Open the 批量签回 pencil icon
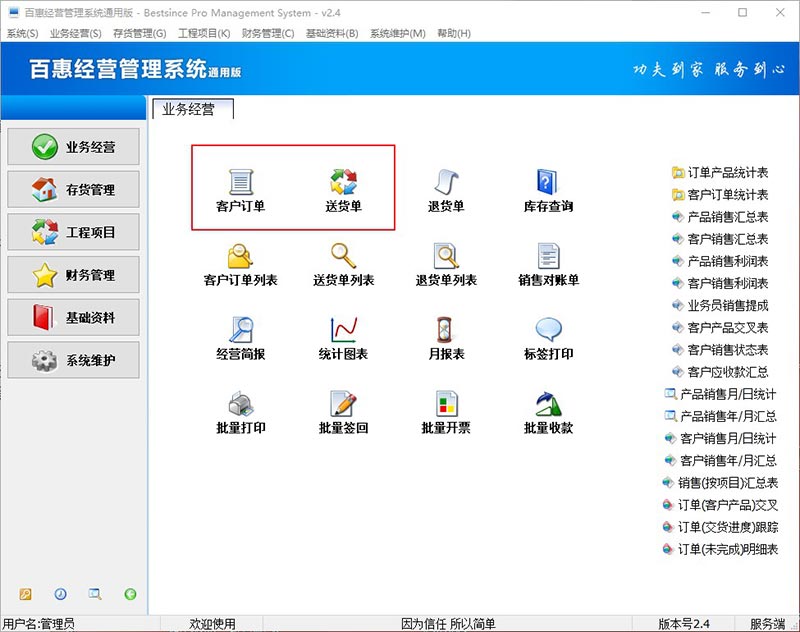This screenshot has height=632, width=800. (343, 403)
